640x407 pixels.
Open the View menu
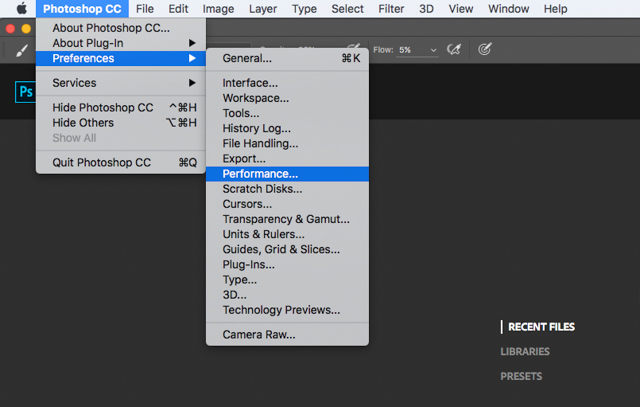pyautogui.click(x=460, y=9)
